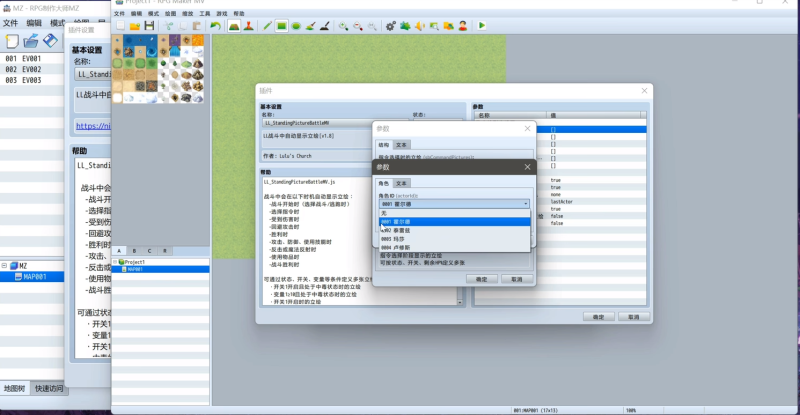Select MAP001 in the MZ map tree
Screen dimensions: 800x415
pos(35,277)
